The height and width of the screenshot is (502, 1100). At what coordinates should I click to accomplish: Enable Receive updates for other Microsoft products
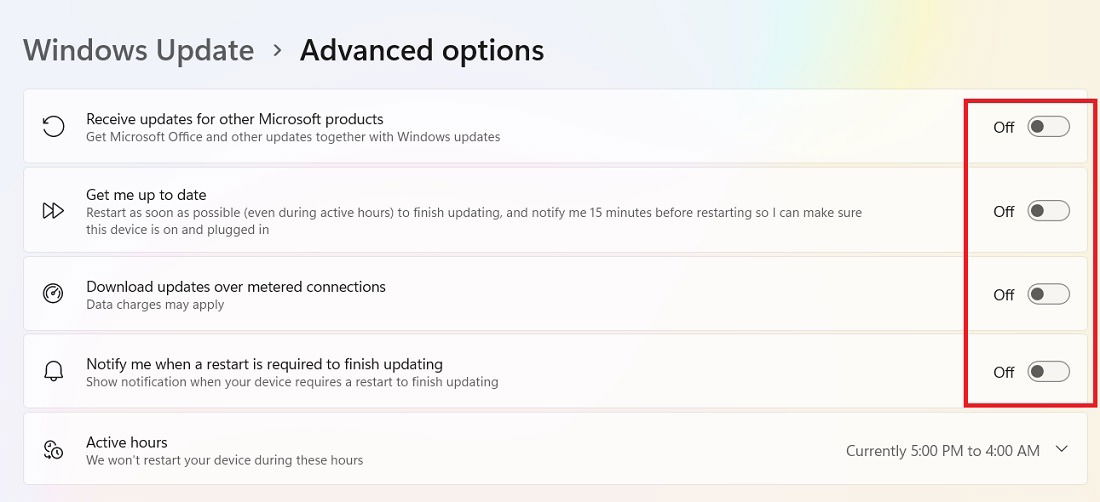click(1048, 127)
